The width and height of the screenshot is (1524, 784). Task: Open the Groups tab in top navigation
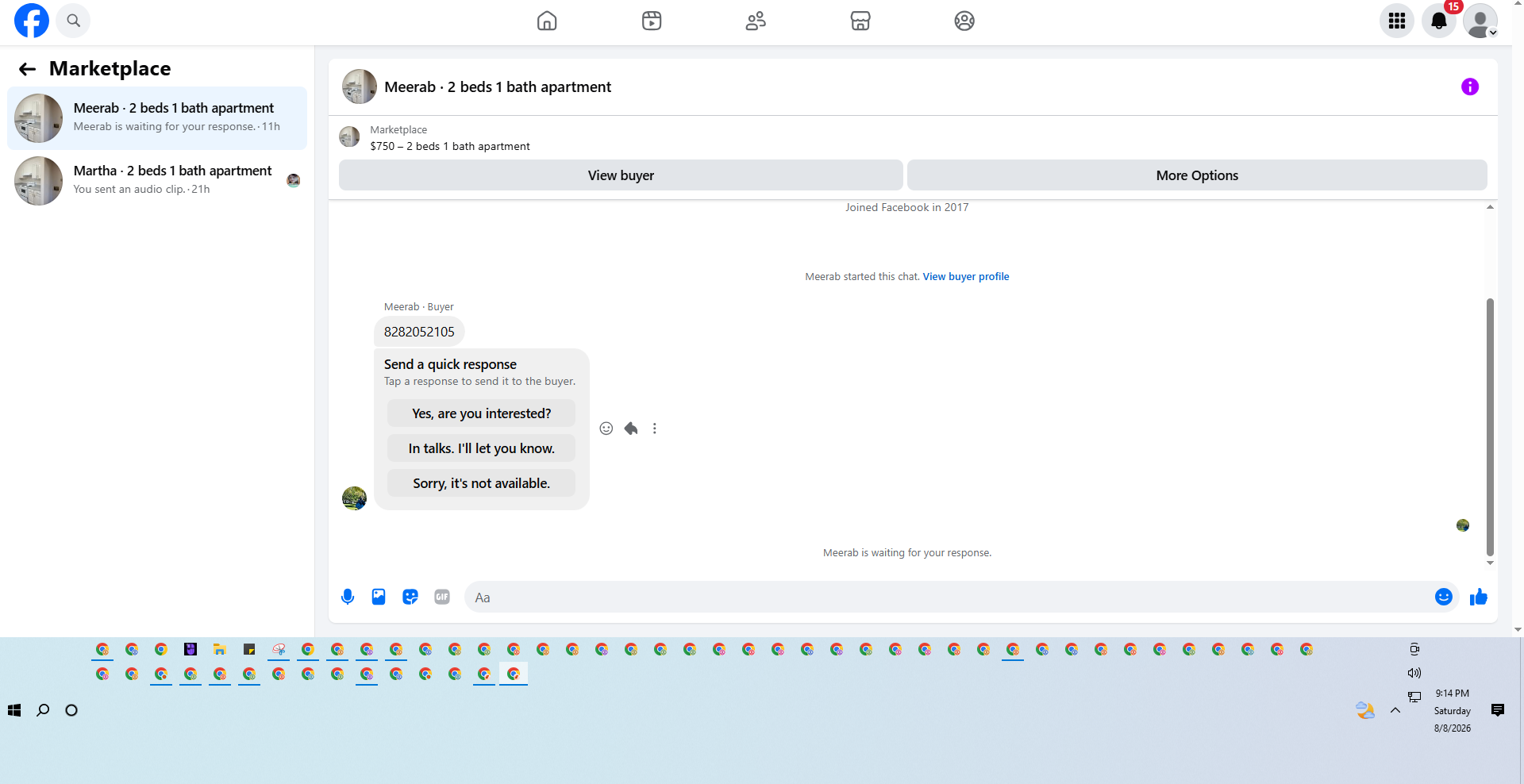[964, 21]
